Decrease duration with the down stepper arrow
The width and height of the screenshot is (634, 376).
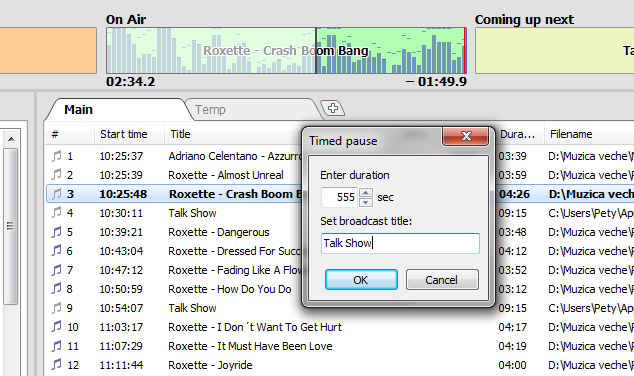point(366,202)
